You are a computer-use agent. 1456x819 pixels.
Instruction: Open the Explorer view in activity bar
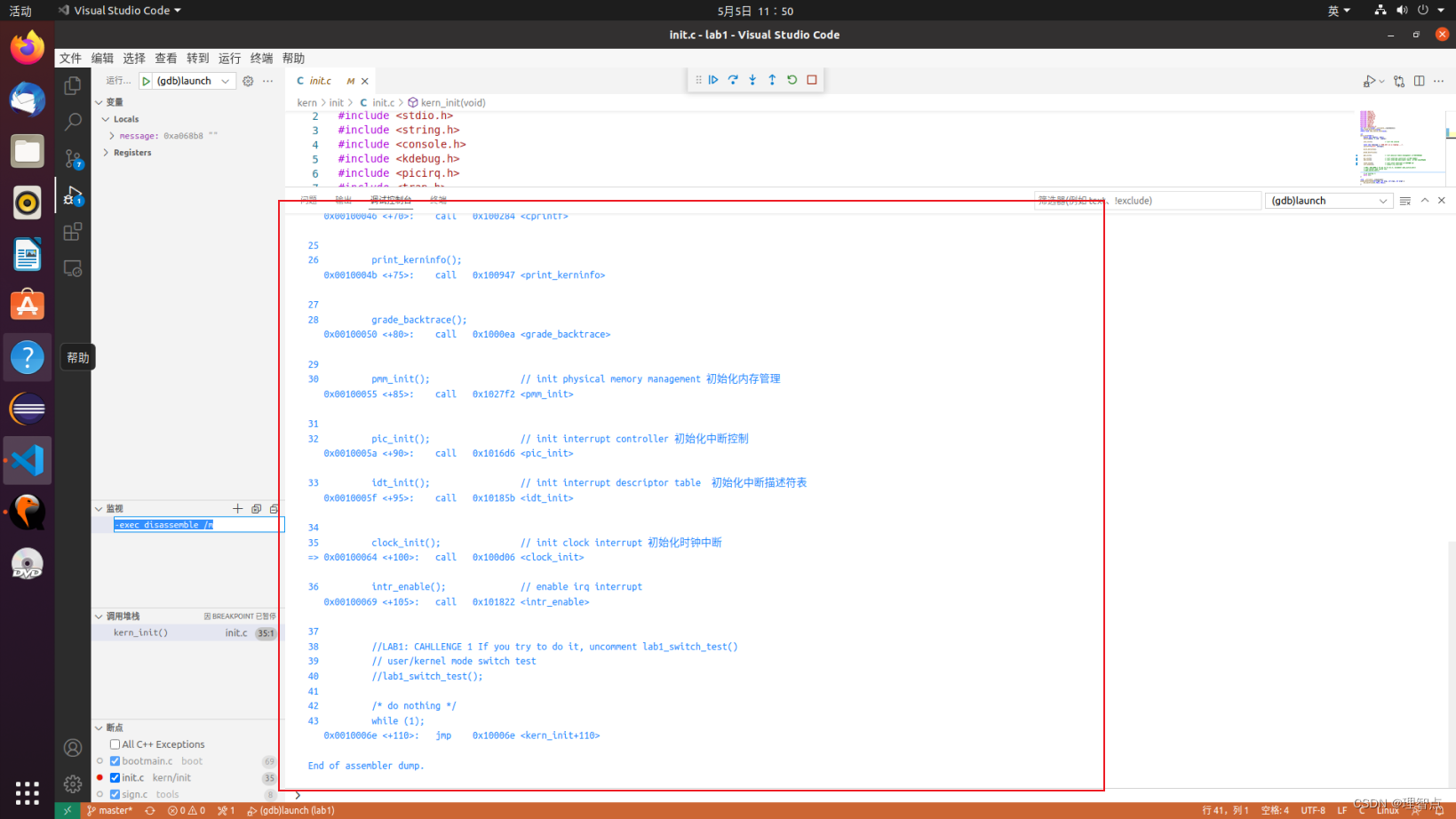pos(73,85)
